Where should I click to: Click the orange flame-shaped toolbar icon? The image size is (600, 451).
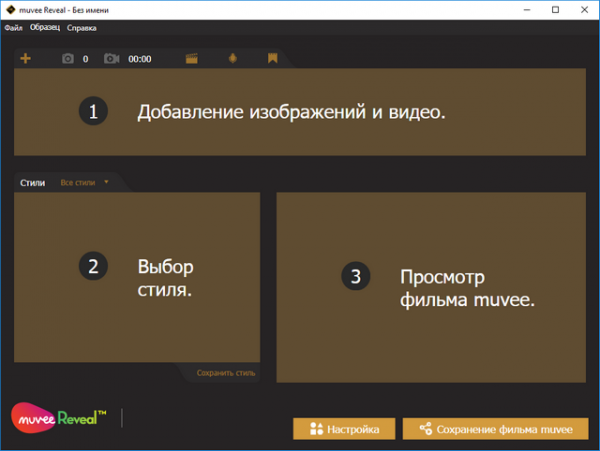233,59
